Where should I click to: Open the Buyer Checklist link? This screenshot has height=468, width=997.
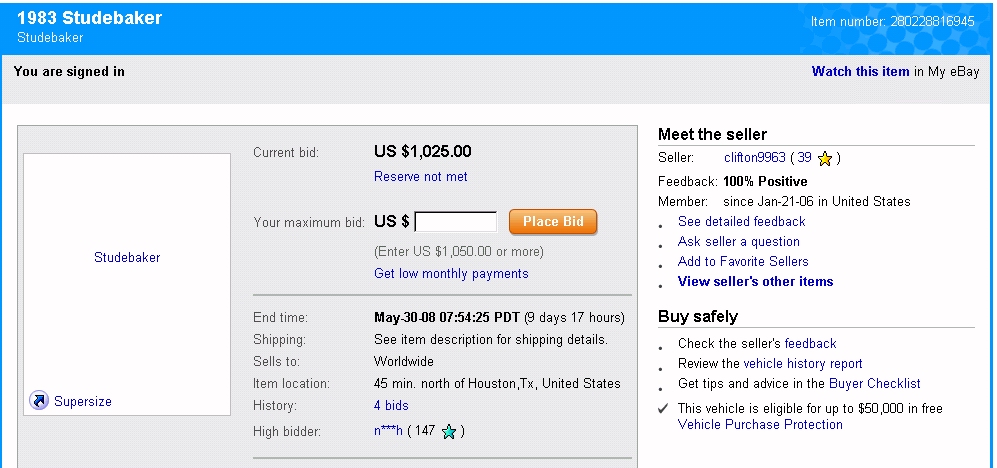click(x=875, y=384)
